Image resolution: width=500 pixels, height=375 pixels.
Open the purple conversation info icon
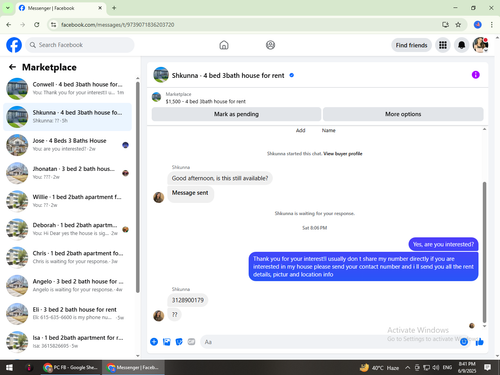click(x=475, y=75)
